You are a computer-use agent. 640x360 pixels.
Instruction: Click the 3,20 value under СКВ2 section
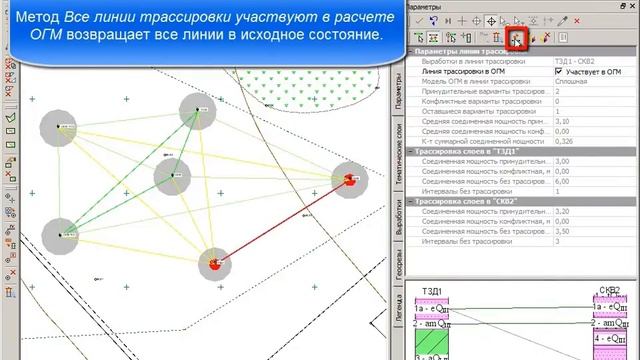click(562, 211)
